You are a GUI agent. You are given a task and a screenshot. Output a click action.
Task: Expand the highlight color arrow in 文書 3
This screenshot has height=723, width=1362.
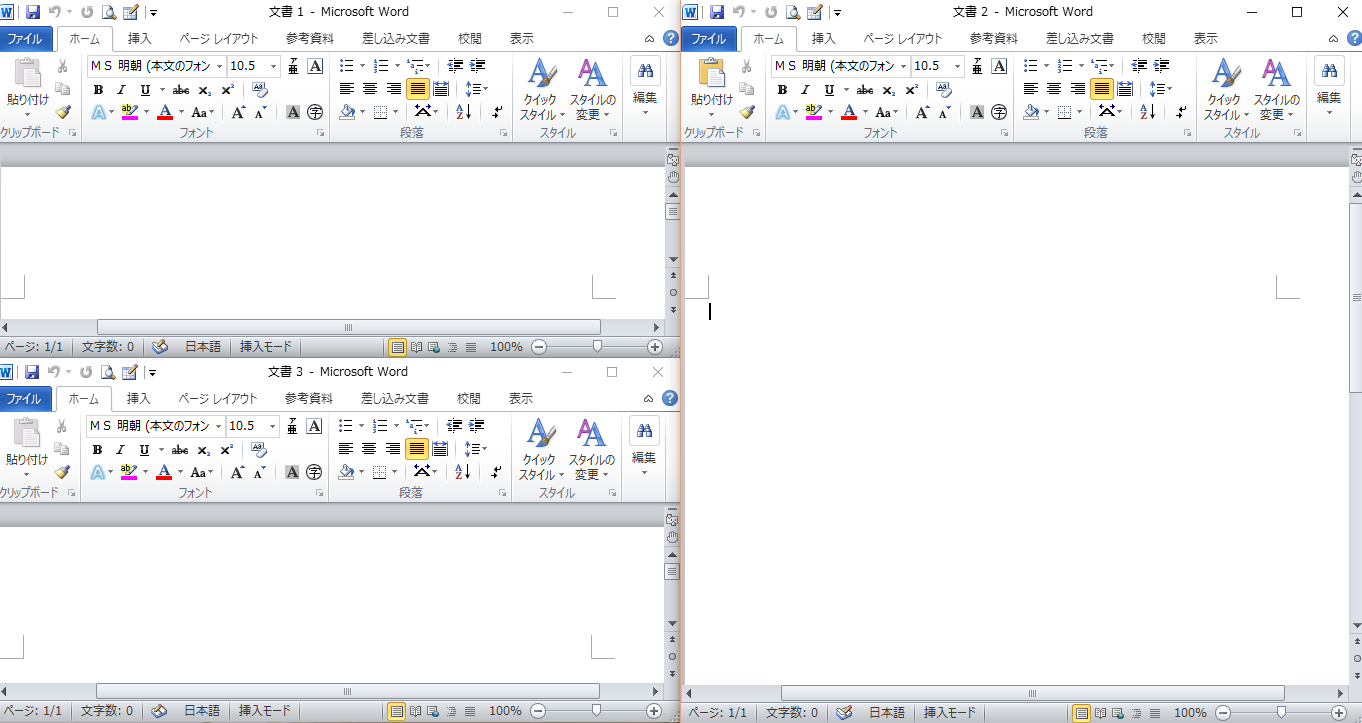[x=144, y=472]
